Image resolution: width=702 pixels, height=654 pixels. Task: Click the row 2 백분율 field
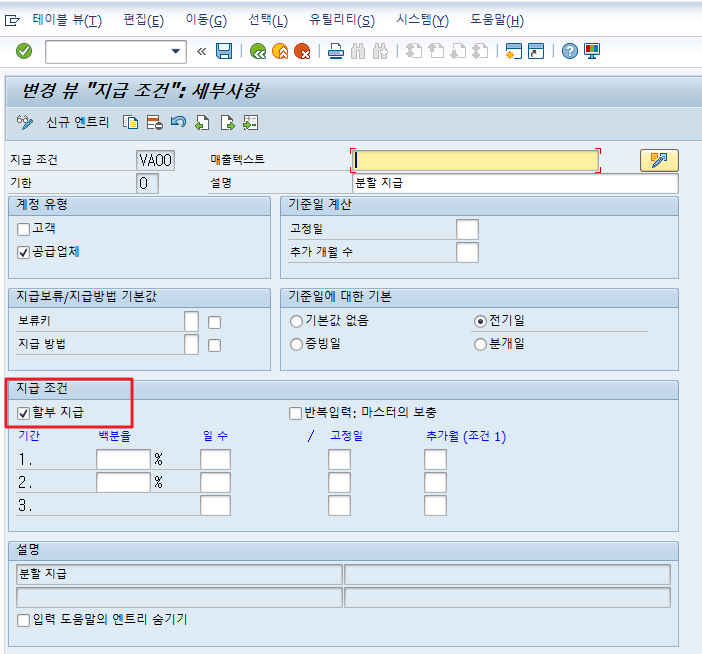pos(123,483)
